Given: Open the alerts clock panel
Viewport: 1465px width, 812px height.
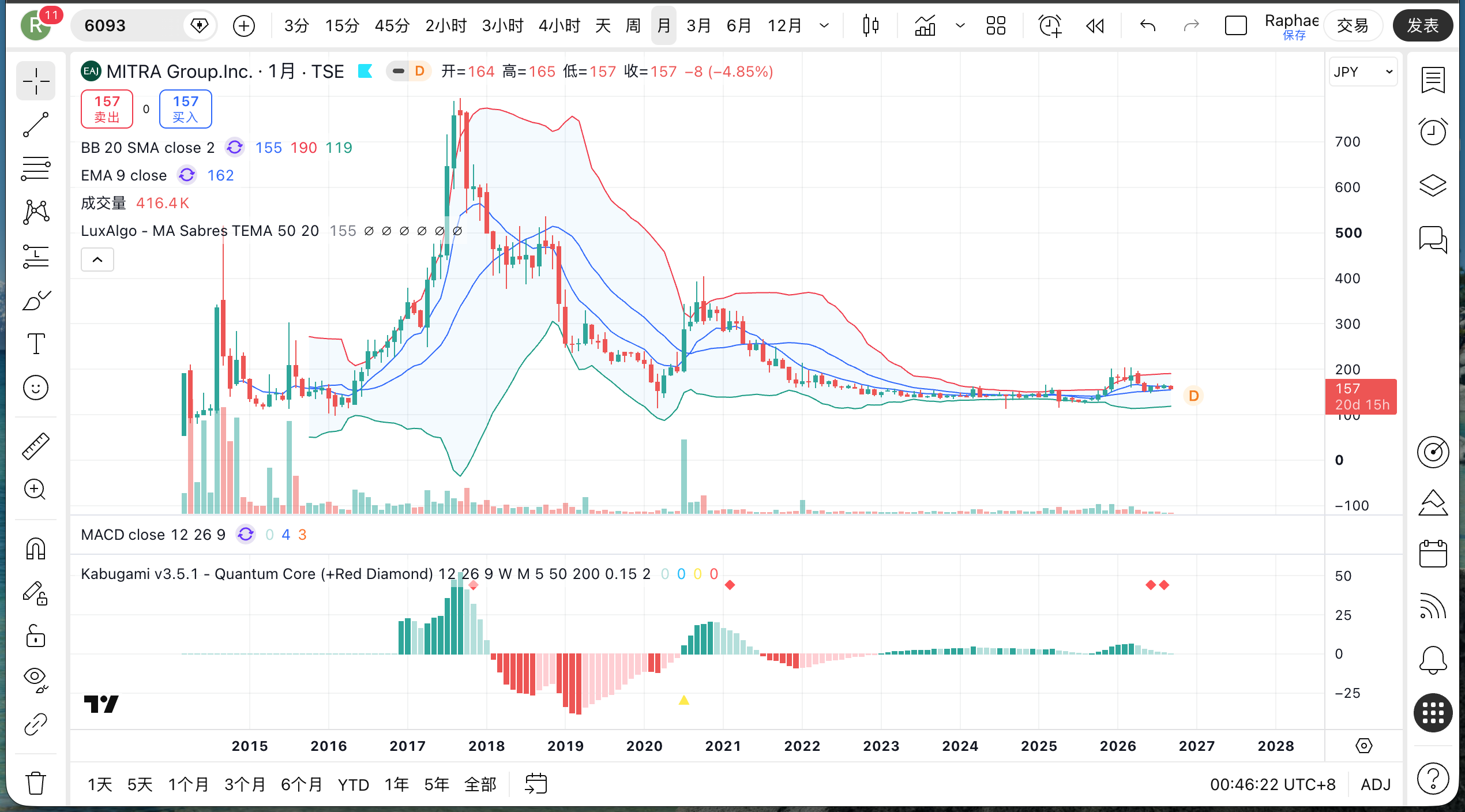Looking at the screenshot, I should pyautogui.click(x=1433, y=132).
